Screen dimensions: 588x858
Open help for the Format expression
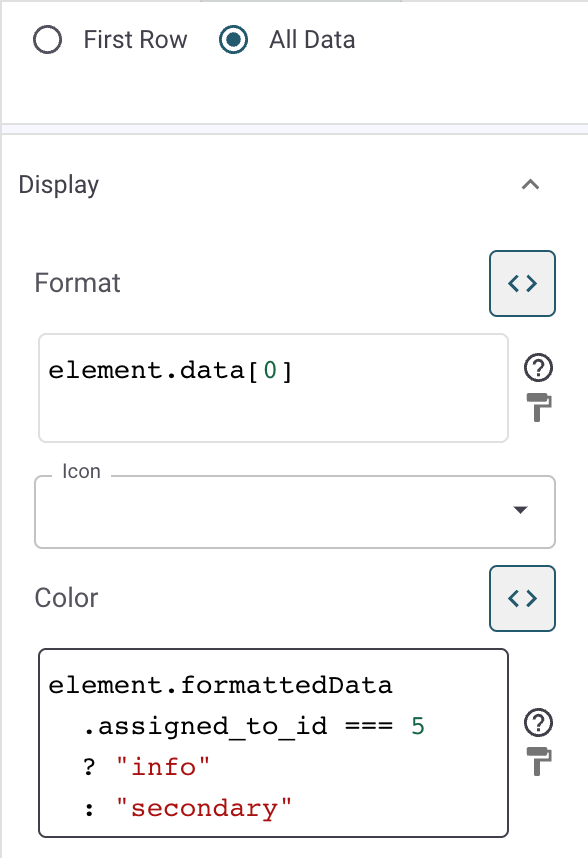(538, 368)
